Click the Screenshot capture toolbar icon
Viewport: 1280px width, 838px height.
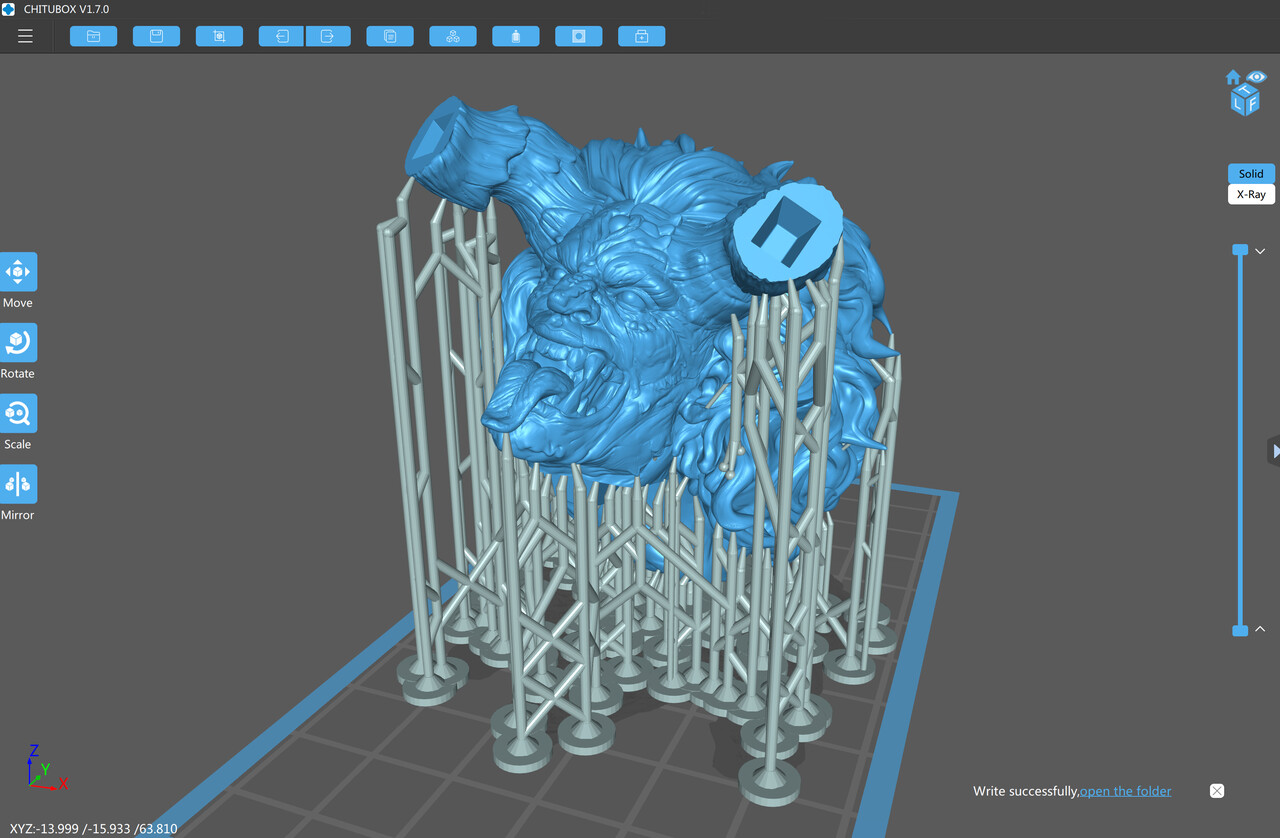(x=219, y=36)
